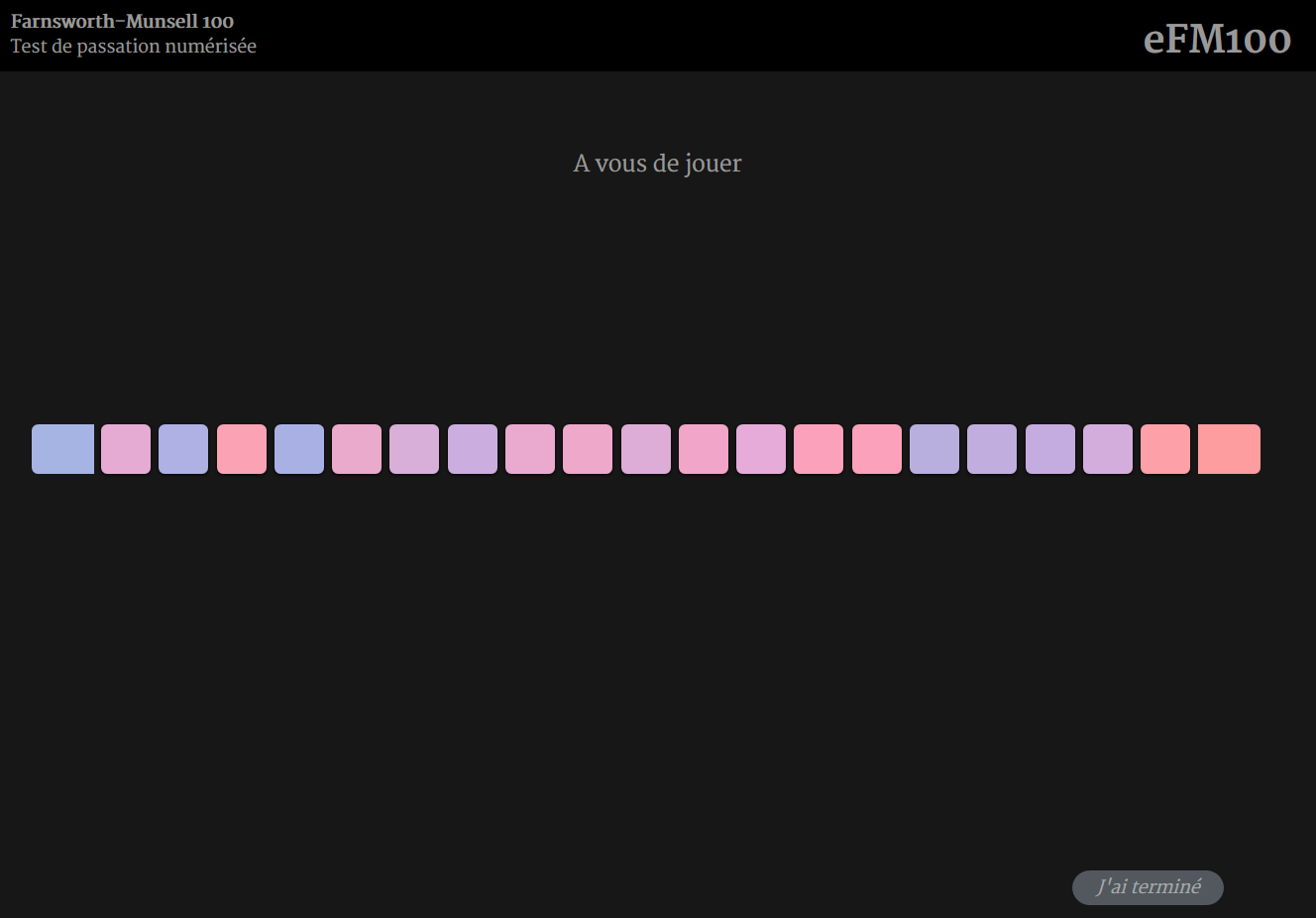
Task: Select the sixth tile from right, lavender-blue
Action: click(x=934, y=449)
